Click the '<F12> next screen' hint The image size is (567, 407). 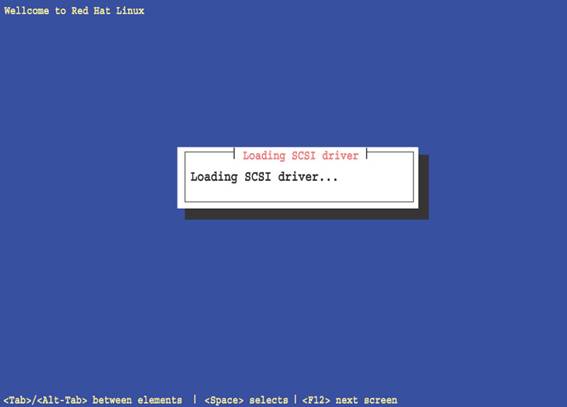point(350,400)
